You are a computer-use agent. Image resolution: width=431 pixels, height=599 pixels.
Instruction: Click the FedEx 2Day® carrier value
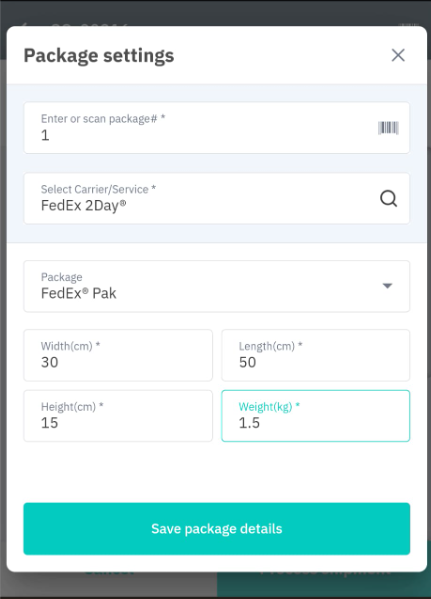point(84,206)
